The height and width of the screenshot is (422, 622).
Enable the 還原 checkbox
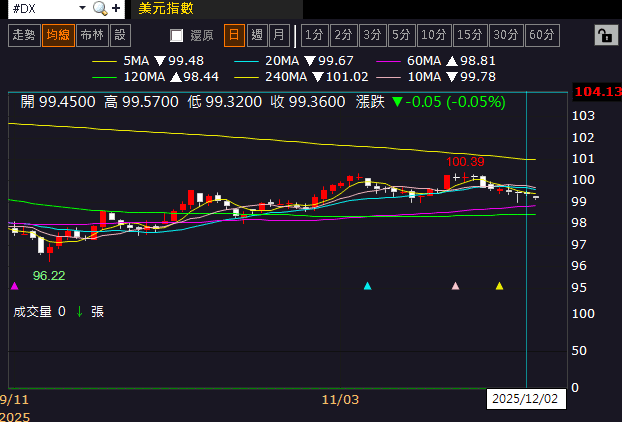click(x=177, y=36)
